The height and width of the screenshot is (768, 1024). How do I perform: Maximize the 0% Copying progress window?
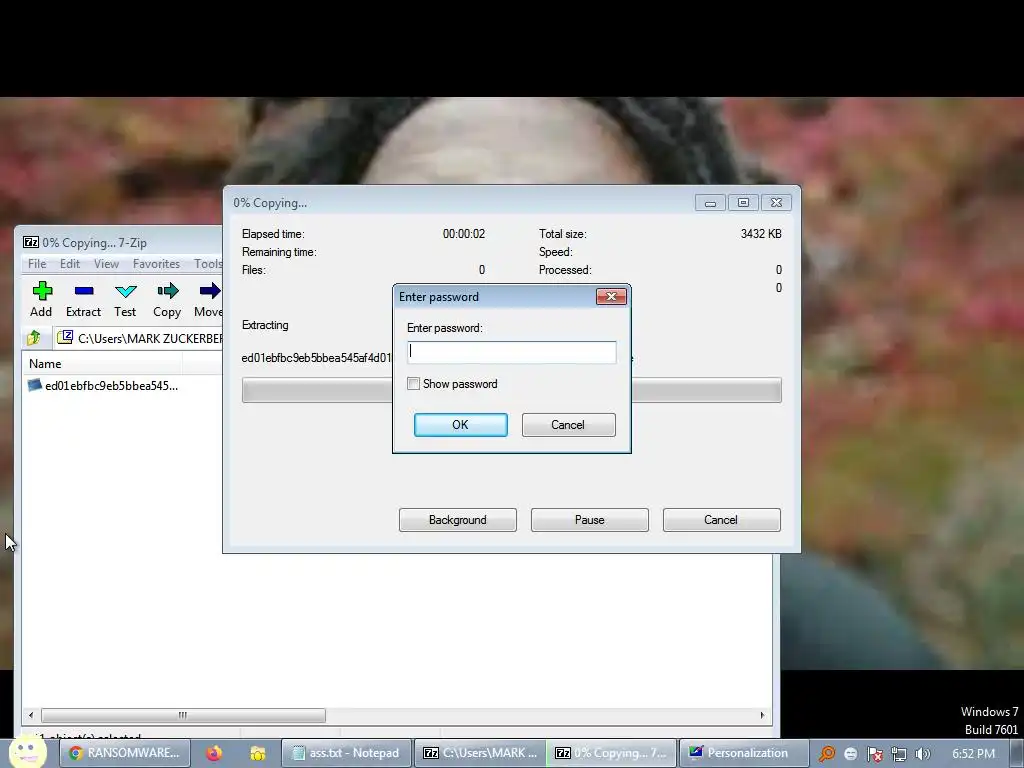pos(743,202)
